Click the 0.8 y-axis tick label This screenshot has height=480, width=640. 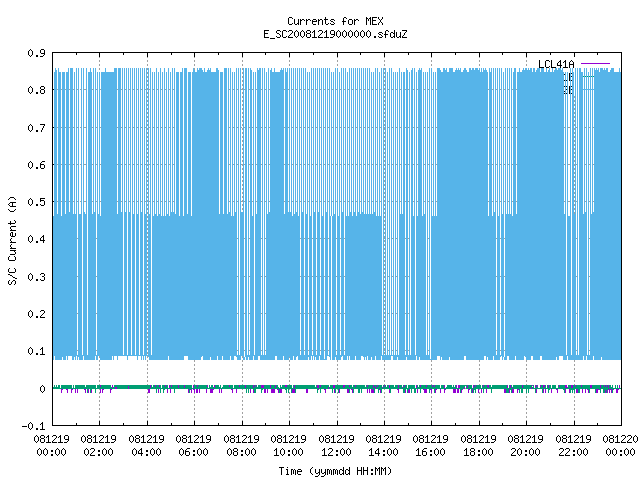[x=36, y=90]
